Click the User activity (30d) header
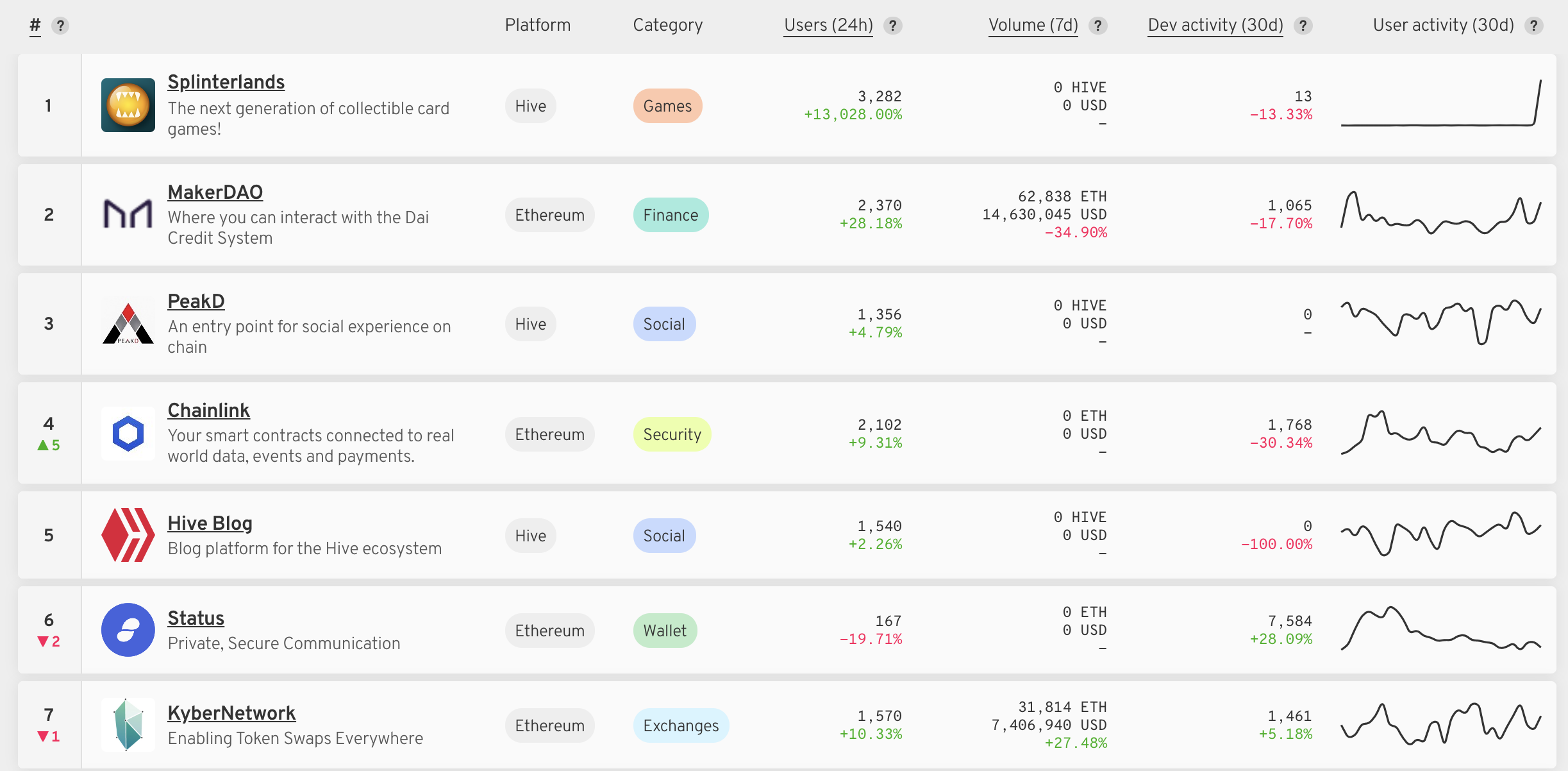 click(x=1444, y=25)
